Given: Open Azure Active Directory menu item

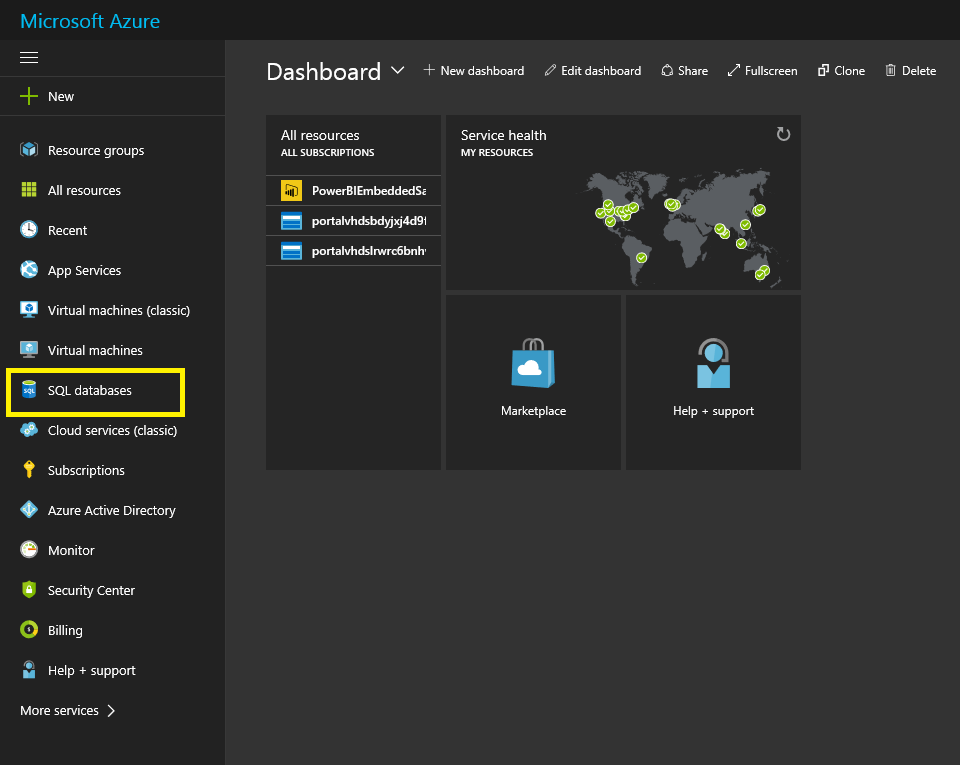Looking at the screenshot, I should point(111,510).
